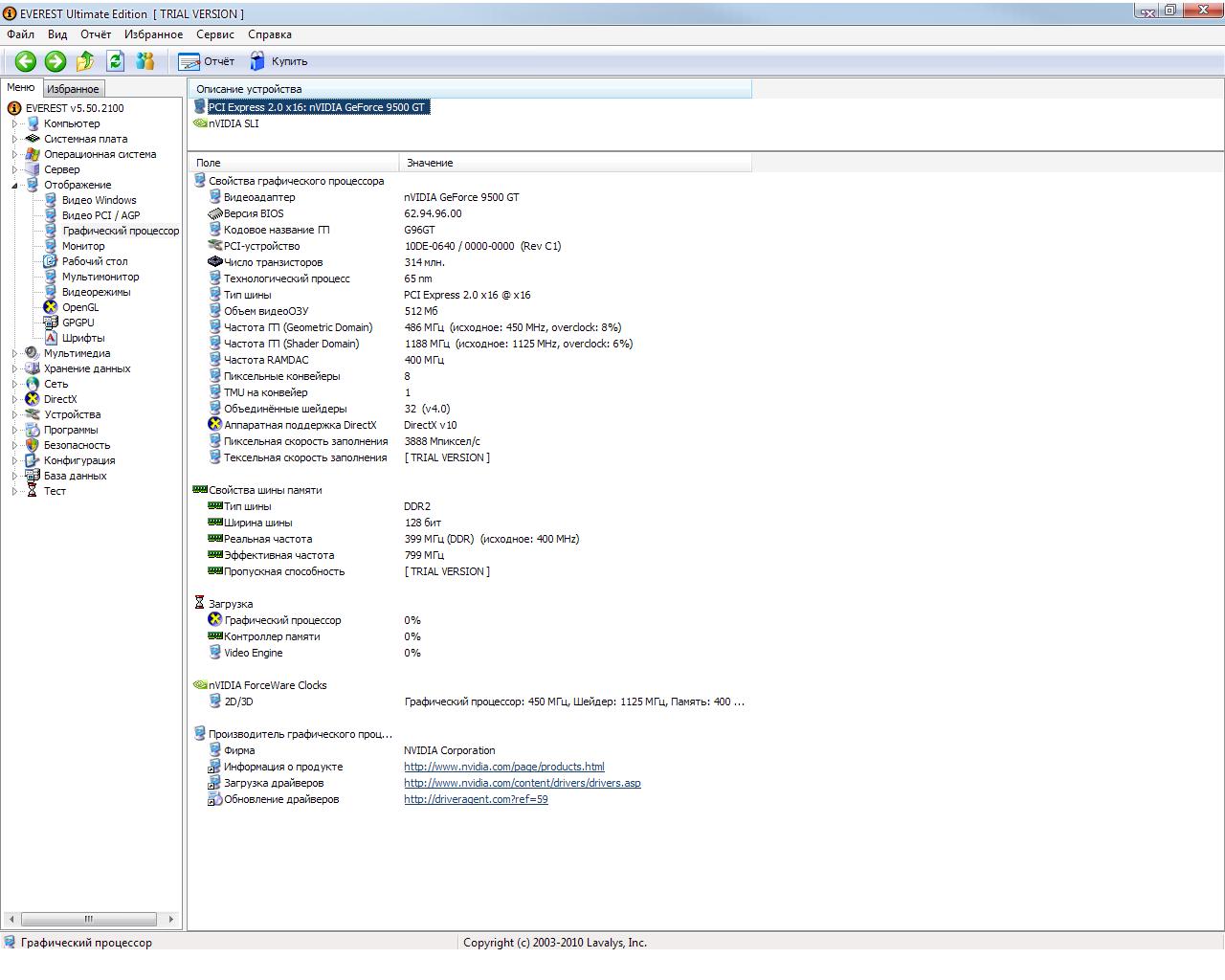Open the Вид menu
The height and width of the screenshot is (980, 1225).
pyautogui.click(x=57, y=33)
